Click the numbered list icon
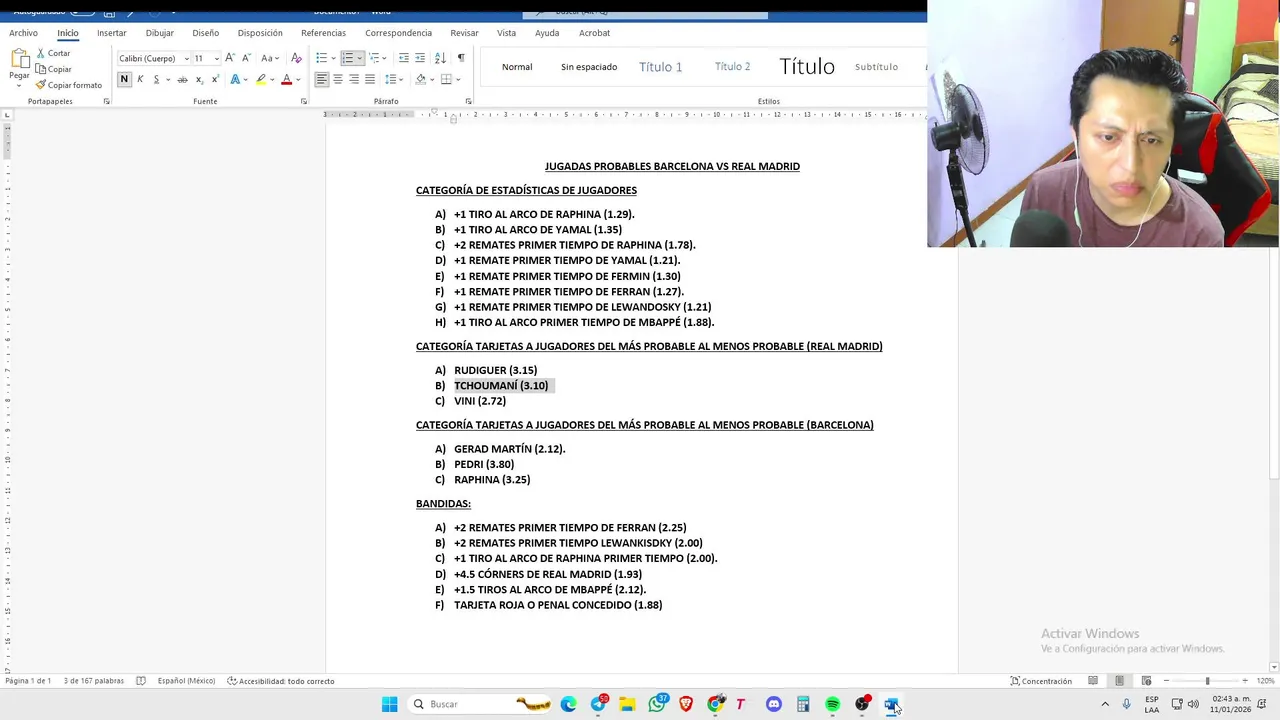1280x720 pixels. tap(347, 58)
